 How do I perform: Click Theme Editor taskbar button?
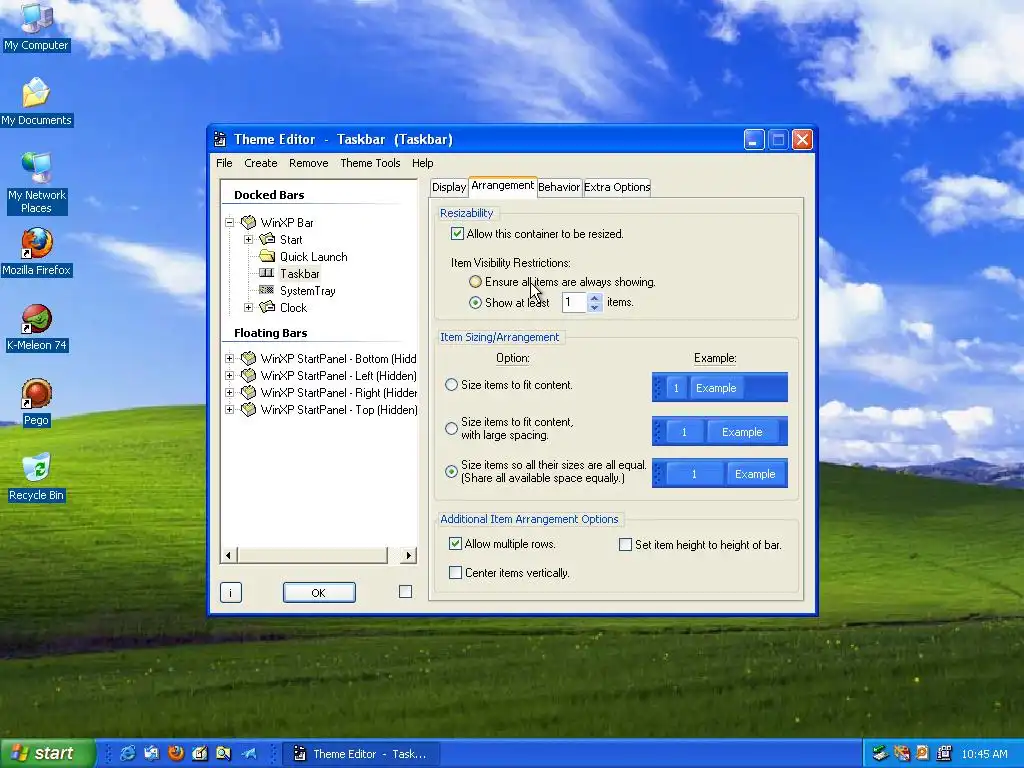tap(361, 754)
